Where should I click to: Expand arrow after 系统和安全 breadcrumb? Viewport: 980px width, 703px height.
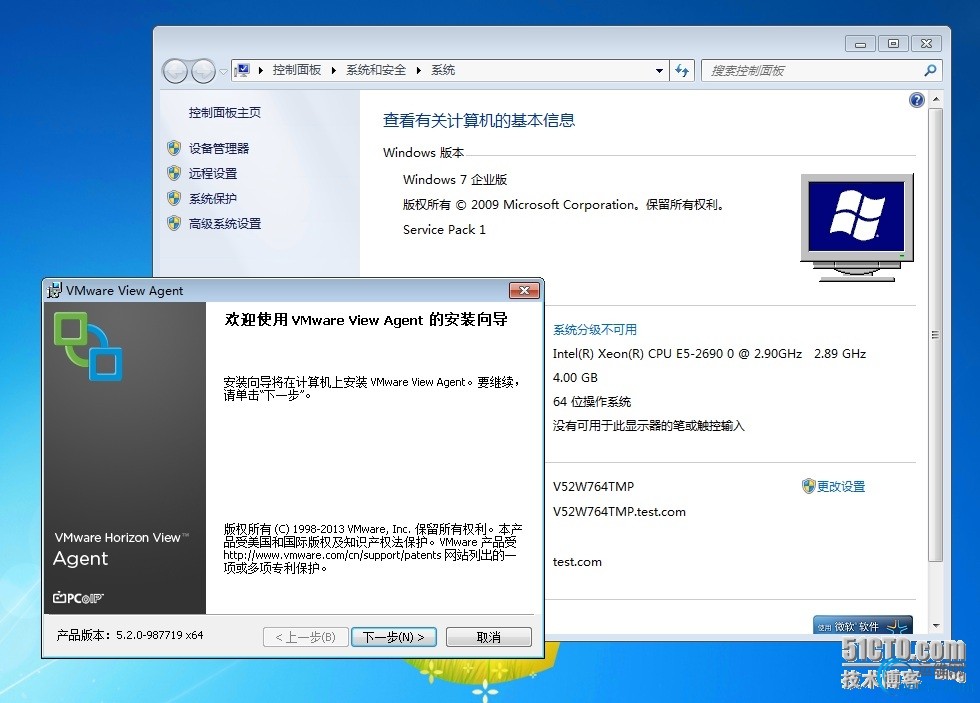pos(419,71)
